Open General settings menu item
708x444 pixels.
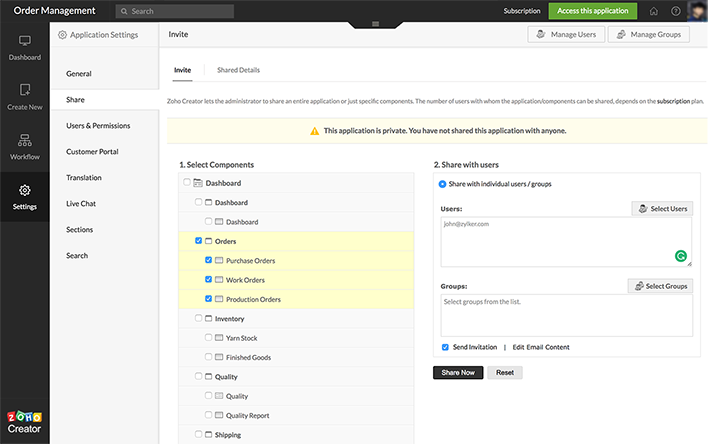click(79, 74)
